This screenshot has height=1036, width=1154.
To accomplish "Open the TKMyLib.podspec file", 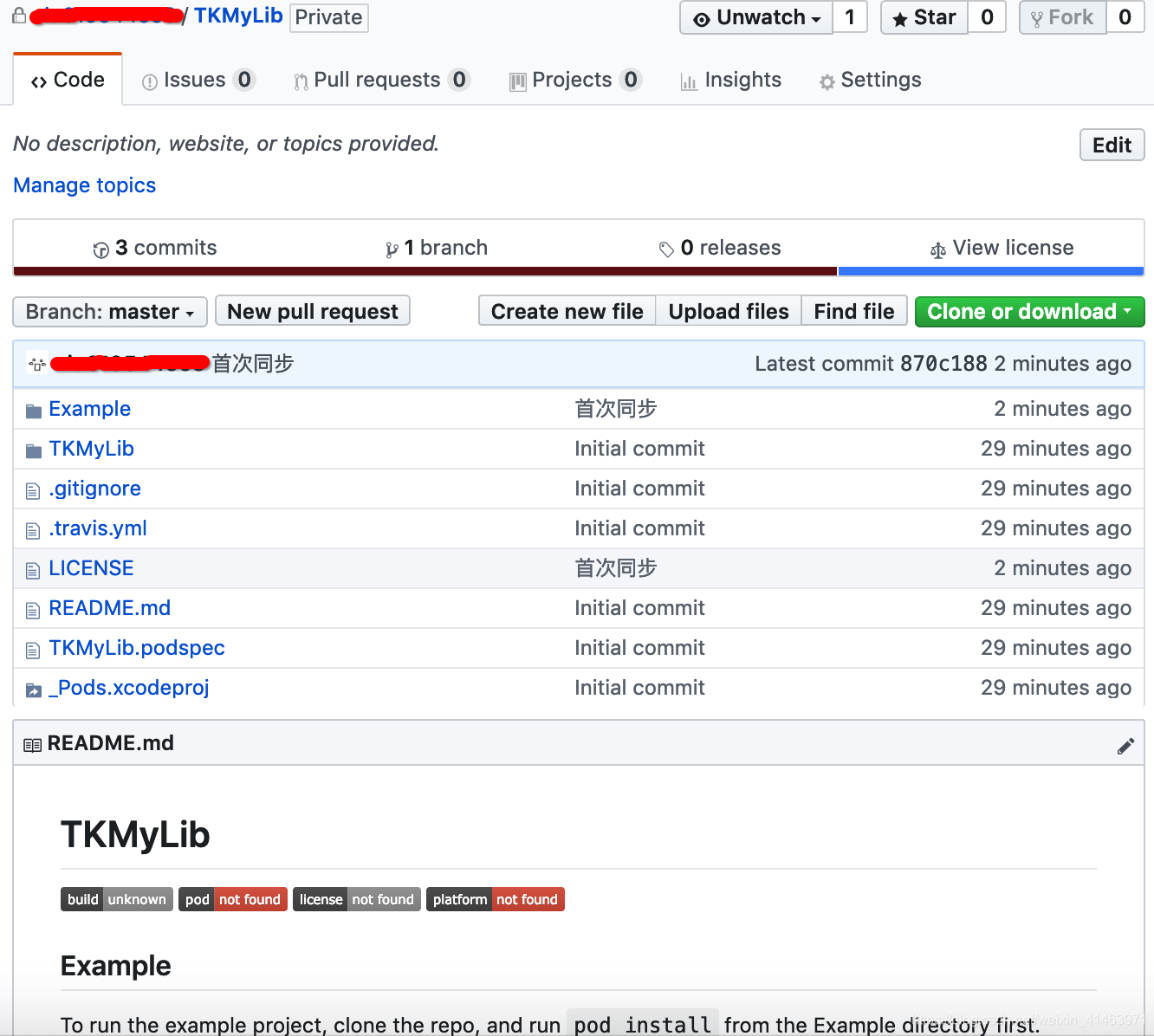I will pyautogui.click(x=137, y=648).
